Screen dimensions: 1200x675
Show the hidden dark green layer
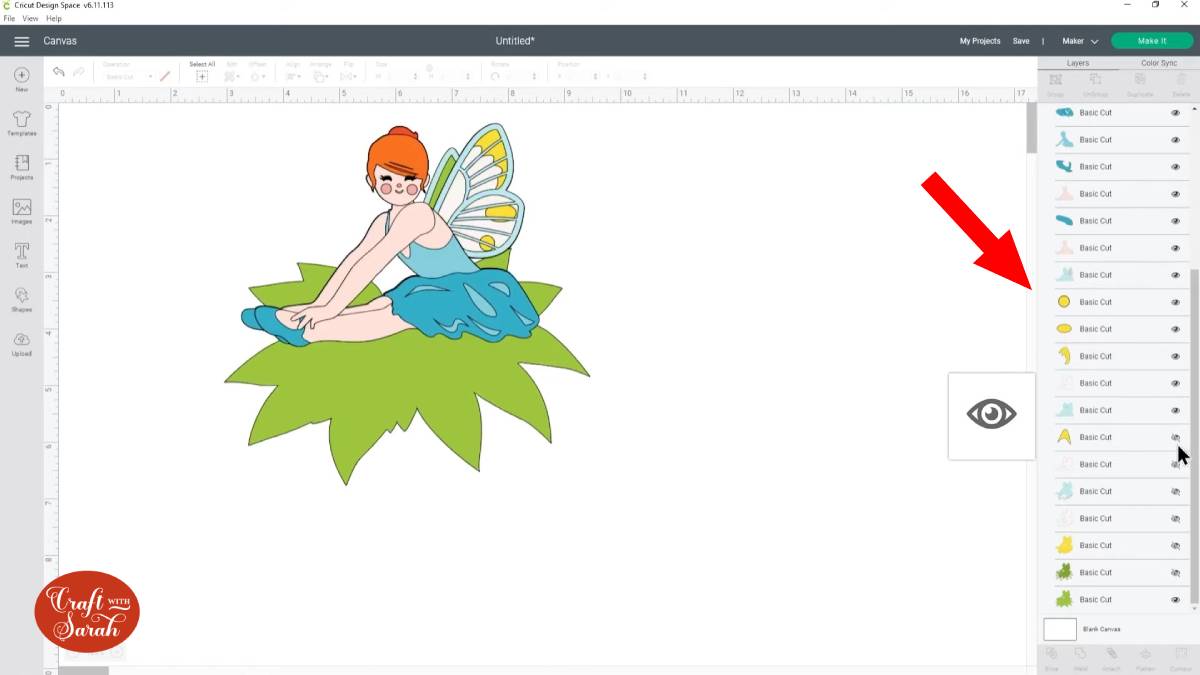point(1175,573)
